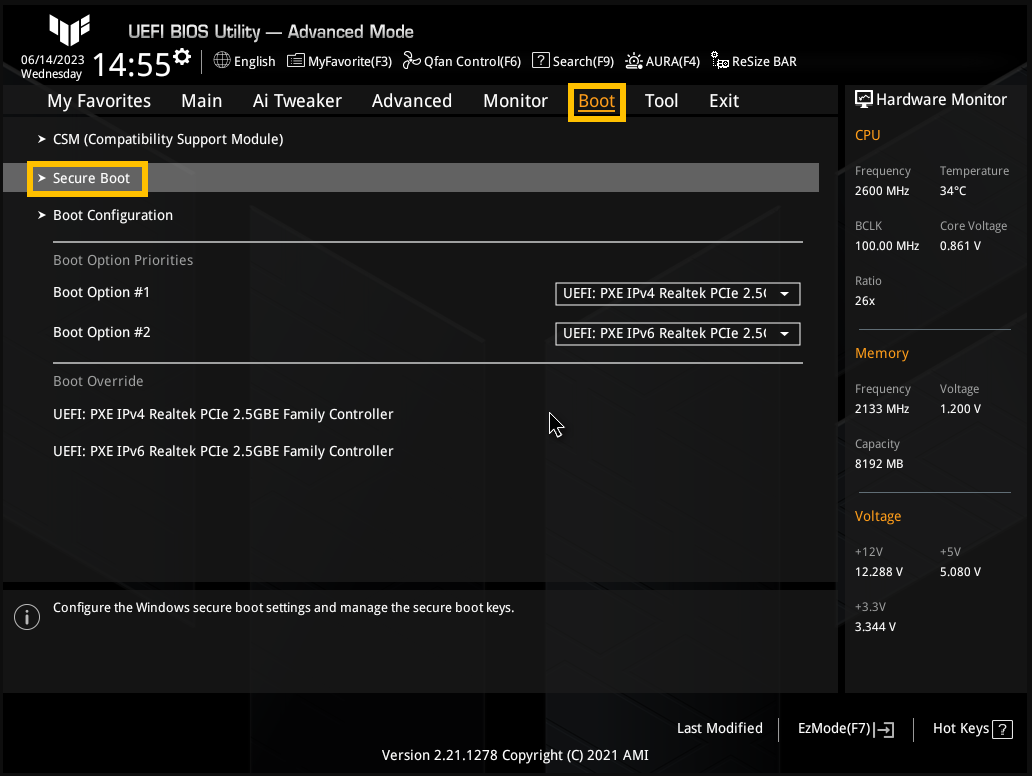Open AURA(F4) lighting icon
Image resolution: width=1032 pixels, height=776 pixels.
pos(633,61)
